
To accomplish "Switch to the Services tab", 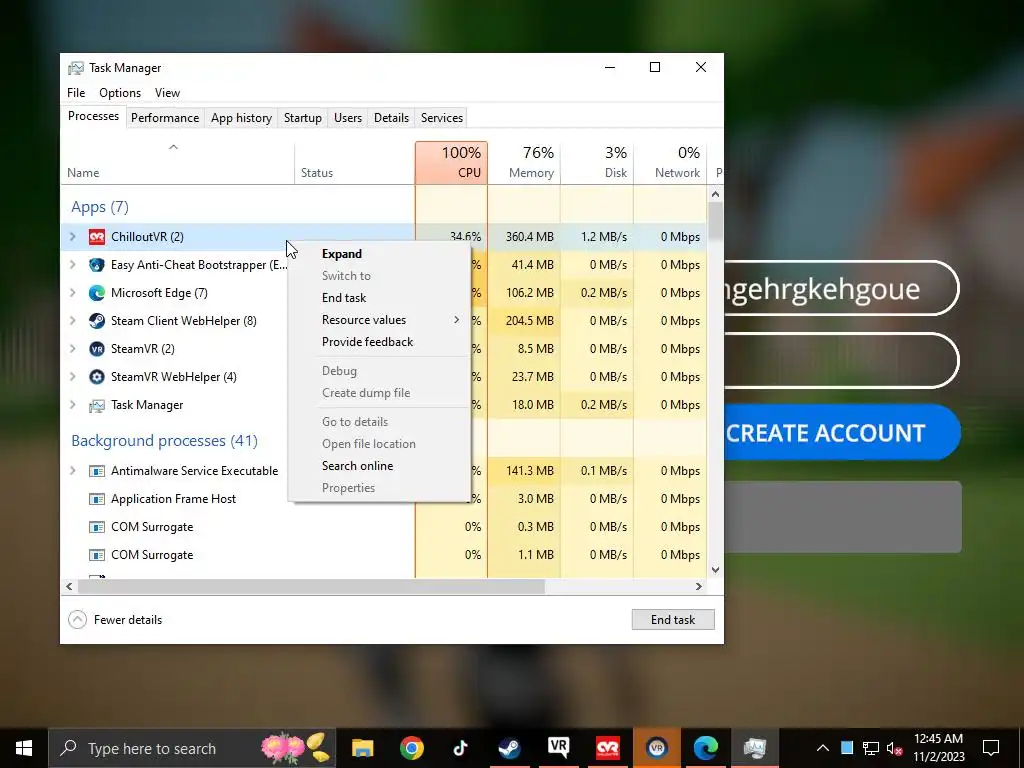I will click(x=441, y=118).
